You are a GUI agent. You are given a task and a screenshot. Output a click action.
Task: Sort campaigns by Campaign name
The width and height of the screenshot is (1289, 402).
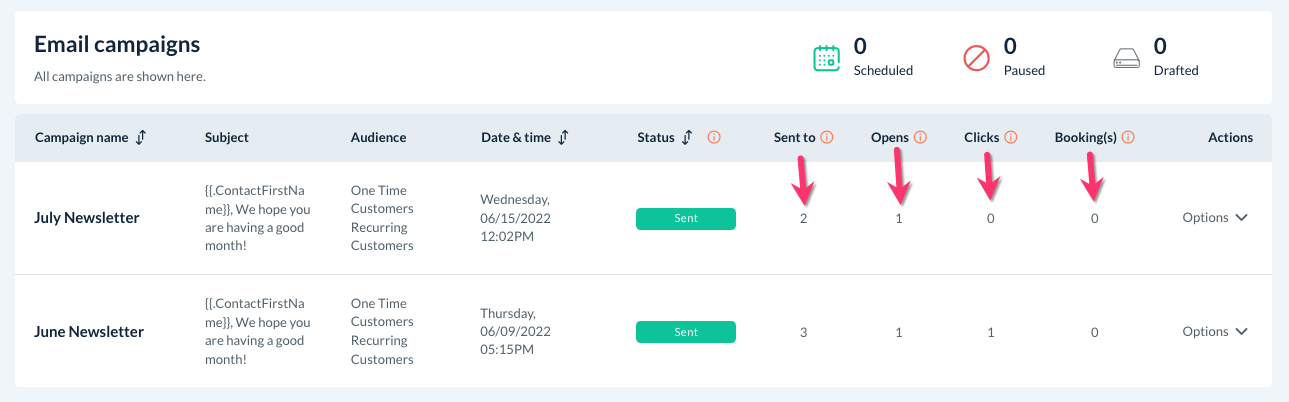[141, 138]
